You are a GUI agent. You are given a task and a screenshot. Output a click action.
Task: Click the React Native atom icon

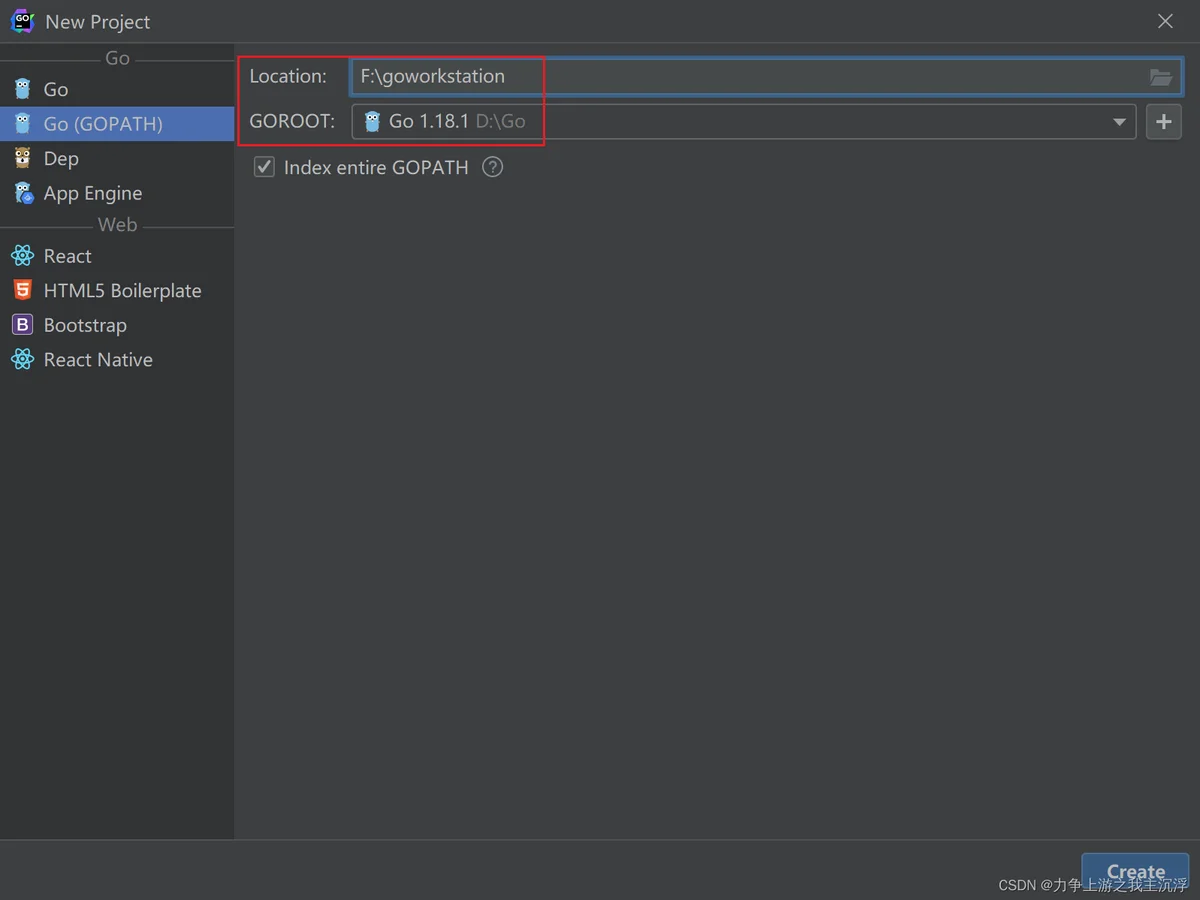click(23, 359)
